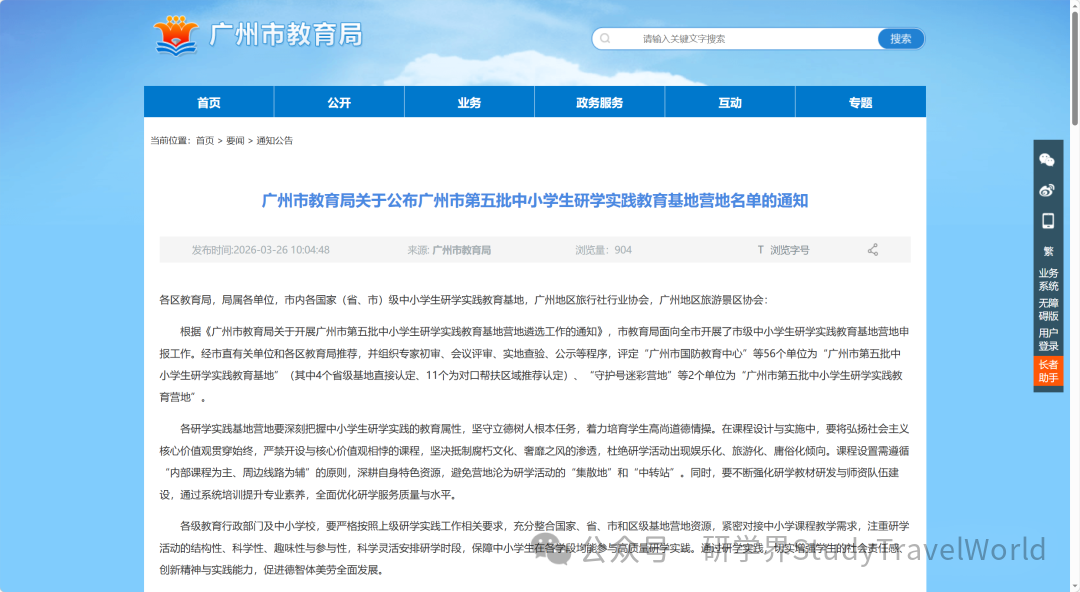Screen dimensions: 1080x592
Task: Open the 业务系统 sidebar entry
Action: pyautogui.click(x=1047, y=281)
